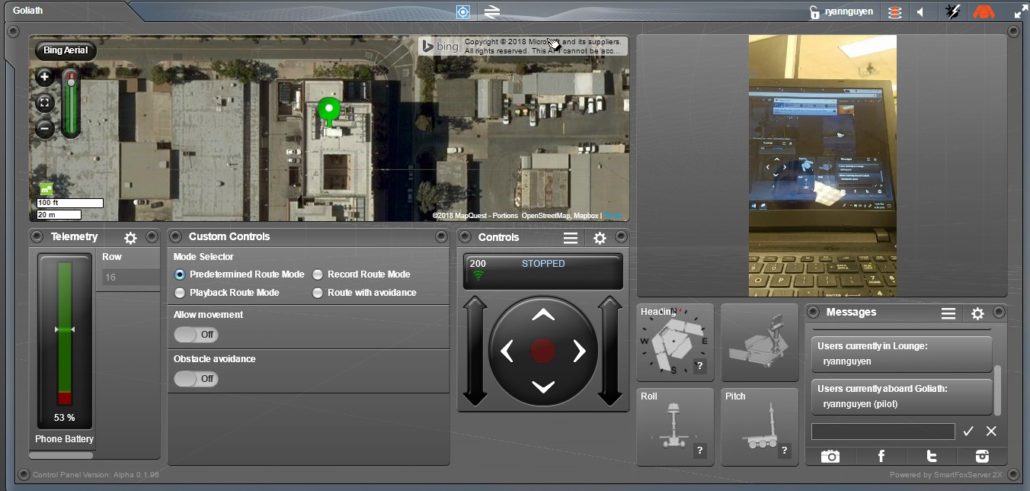Screen dimensions: 1030x491
Task: Click the Instagram icon in Messages
Action: tap(982, 456)
